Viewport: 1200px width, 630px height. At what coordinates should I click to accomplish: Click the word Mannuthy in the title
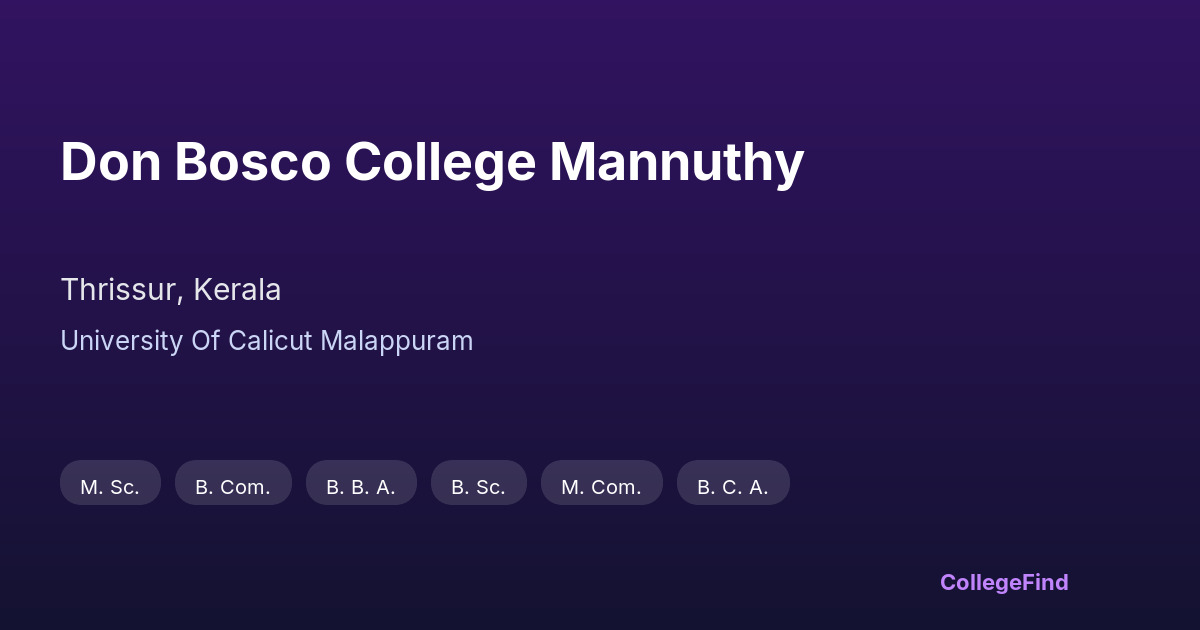click(x=676, y=162)
